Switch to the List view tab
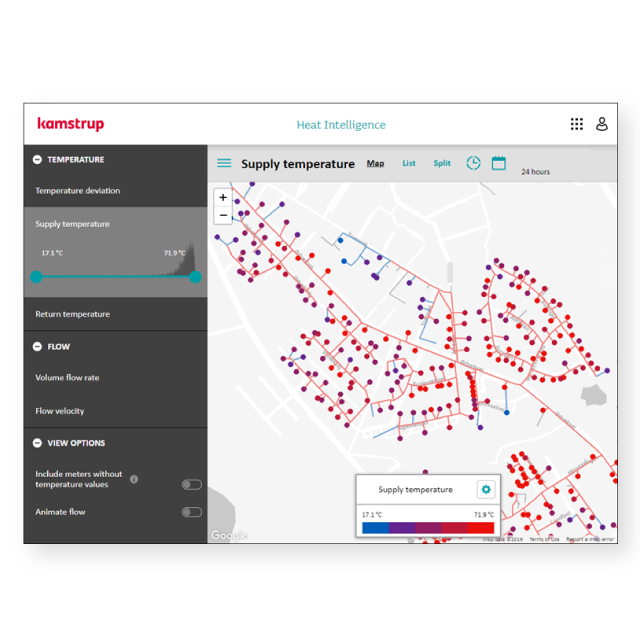The image size is (640, 640). tap(409, 163)
